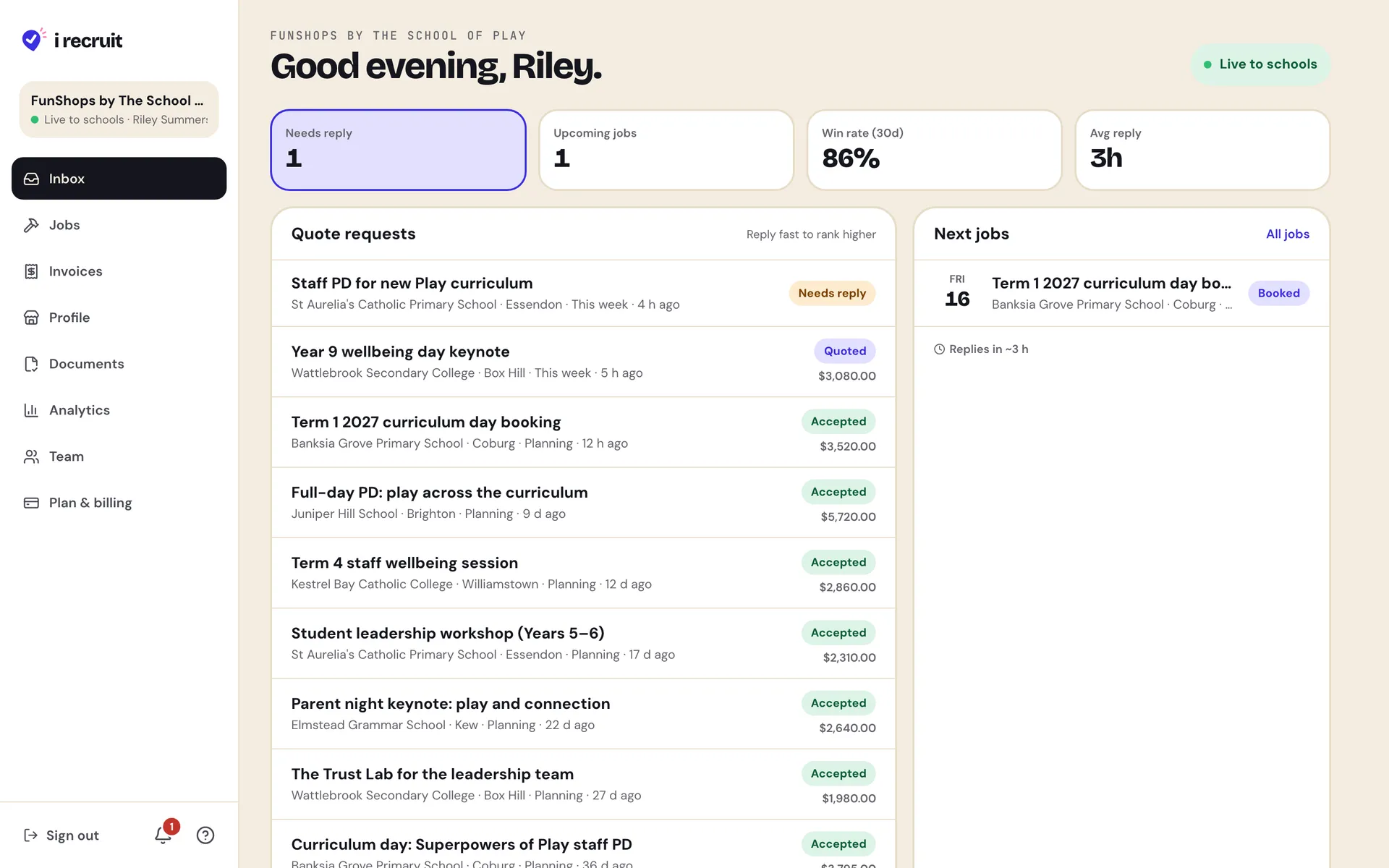The image size is (1389, 868).
Task: Open Student leadership workshop (Years 5–6)
Action: tap(583, 643)
